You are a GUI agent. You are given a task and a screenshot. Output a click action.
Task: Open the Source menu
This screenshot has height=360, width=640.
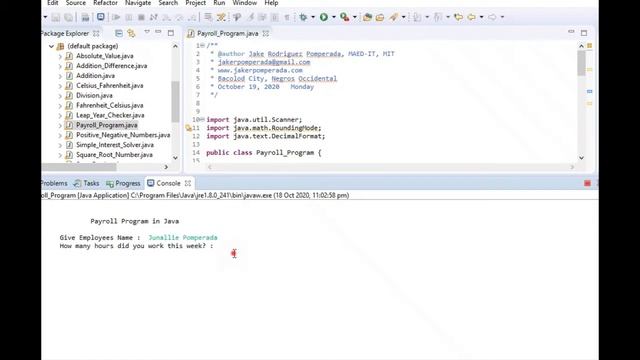[76, 3]
